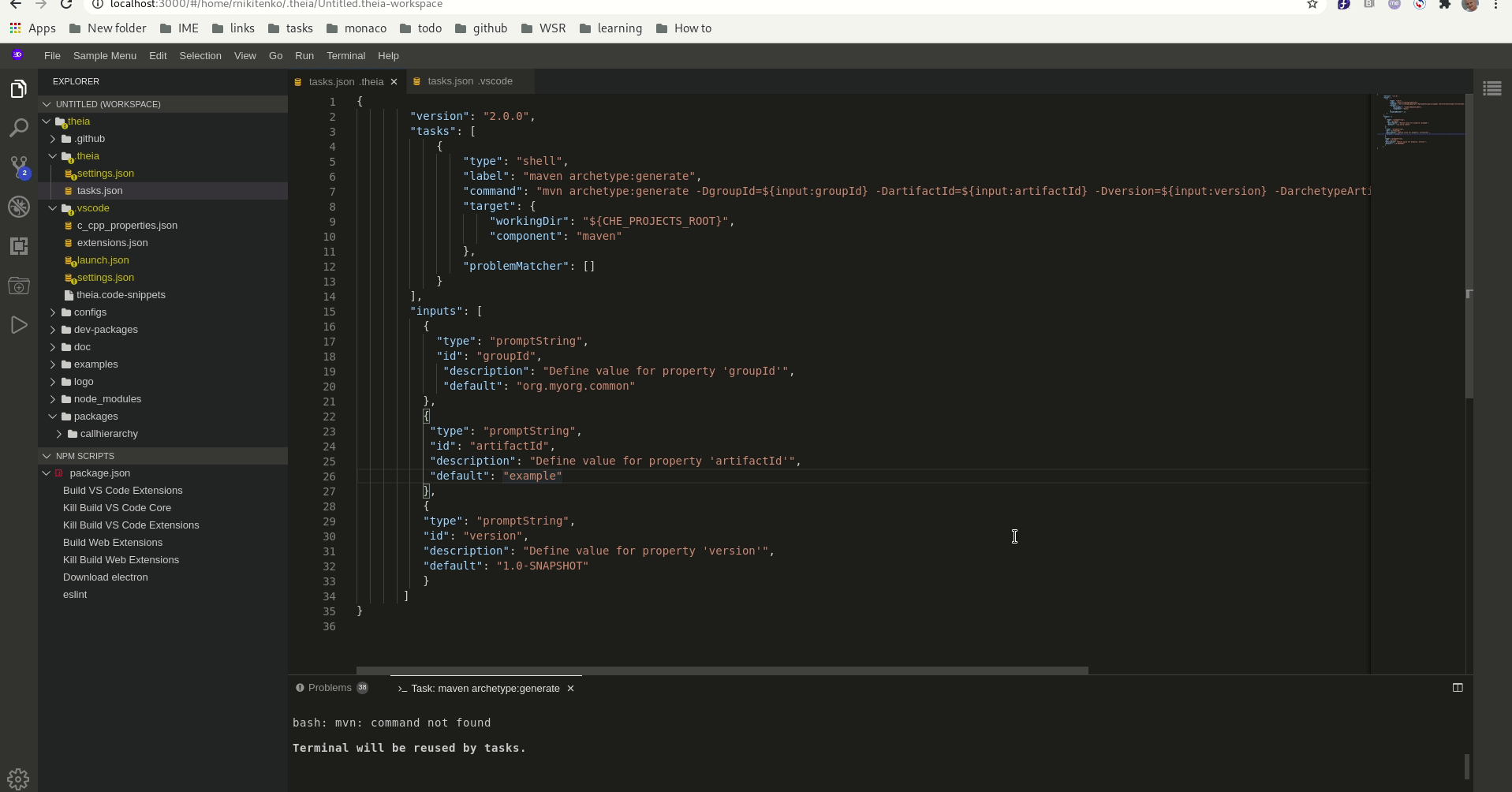Viewport: 1512px width, 792px height.
Task: Open the Explorer view icon
Action: coord(19,88)
